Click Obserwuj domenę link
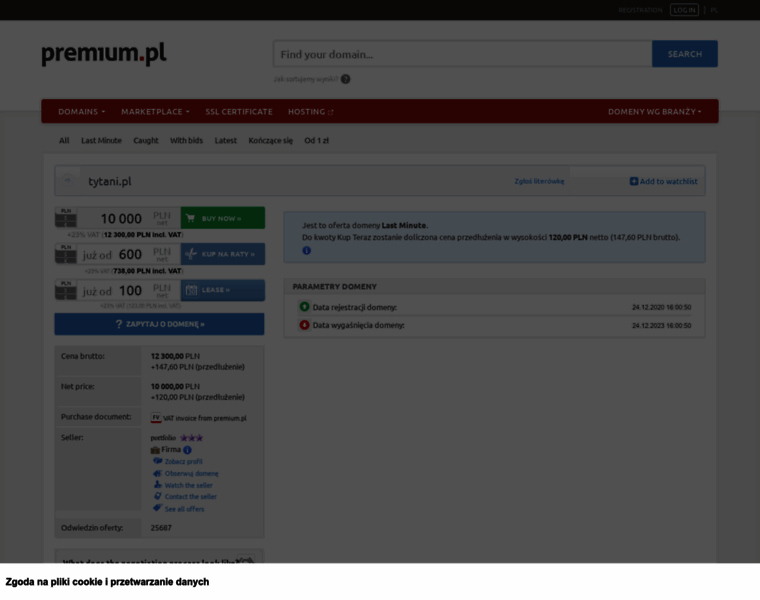Viewport: 760px width, 600px height. pyautogui.click(x=192, y=474)
